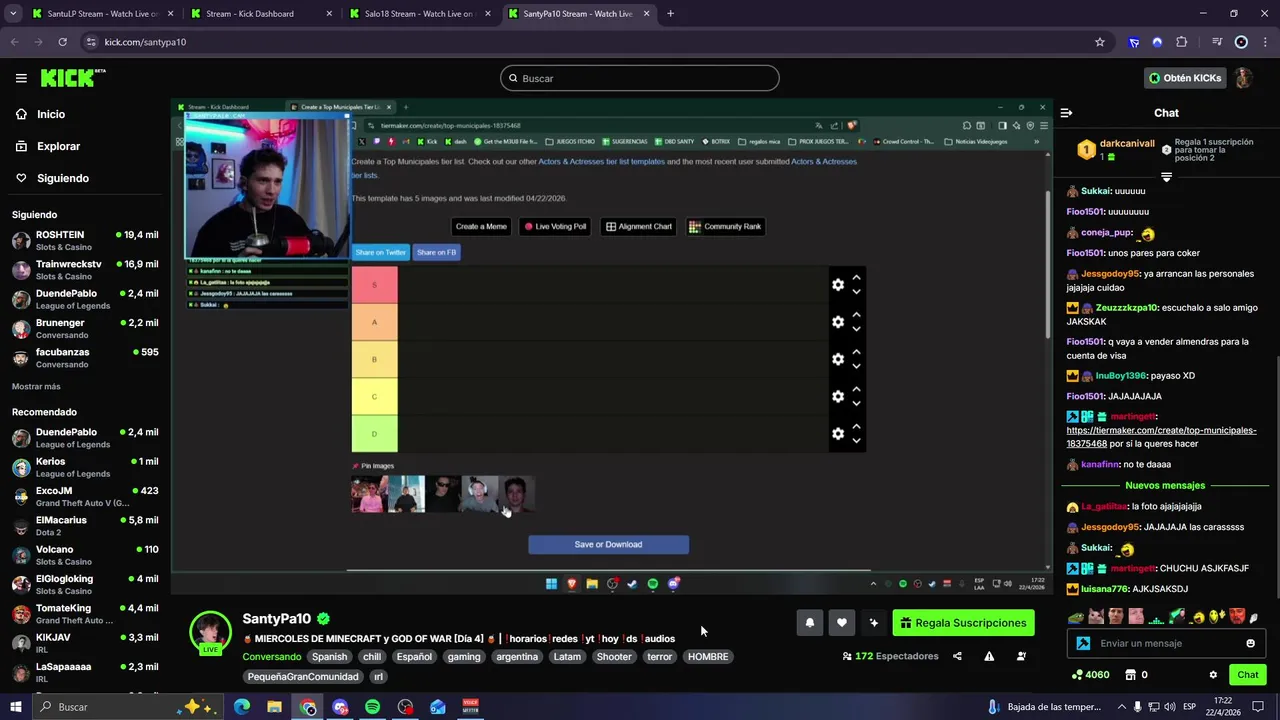Open the Kick hamburger menu

coord(21,78)
